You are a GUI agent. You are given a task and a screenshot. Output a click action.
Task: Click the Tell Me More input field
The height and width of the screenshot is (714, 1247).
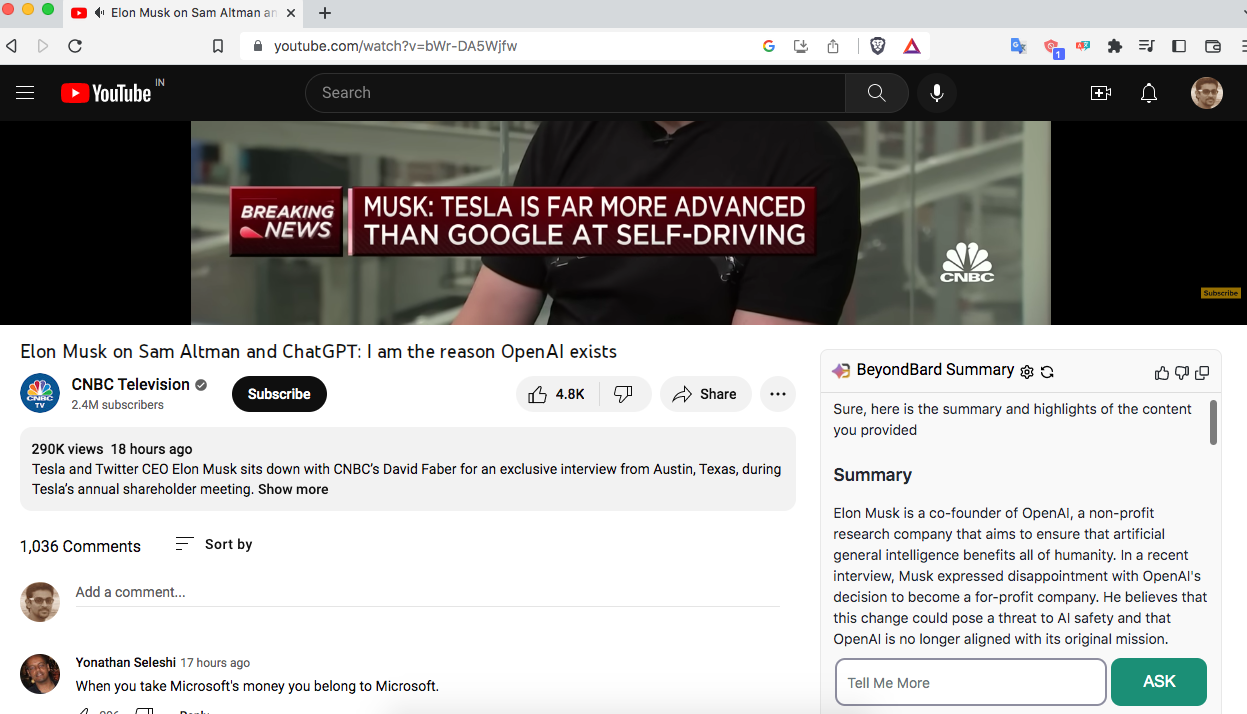970,682
